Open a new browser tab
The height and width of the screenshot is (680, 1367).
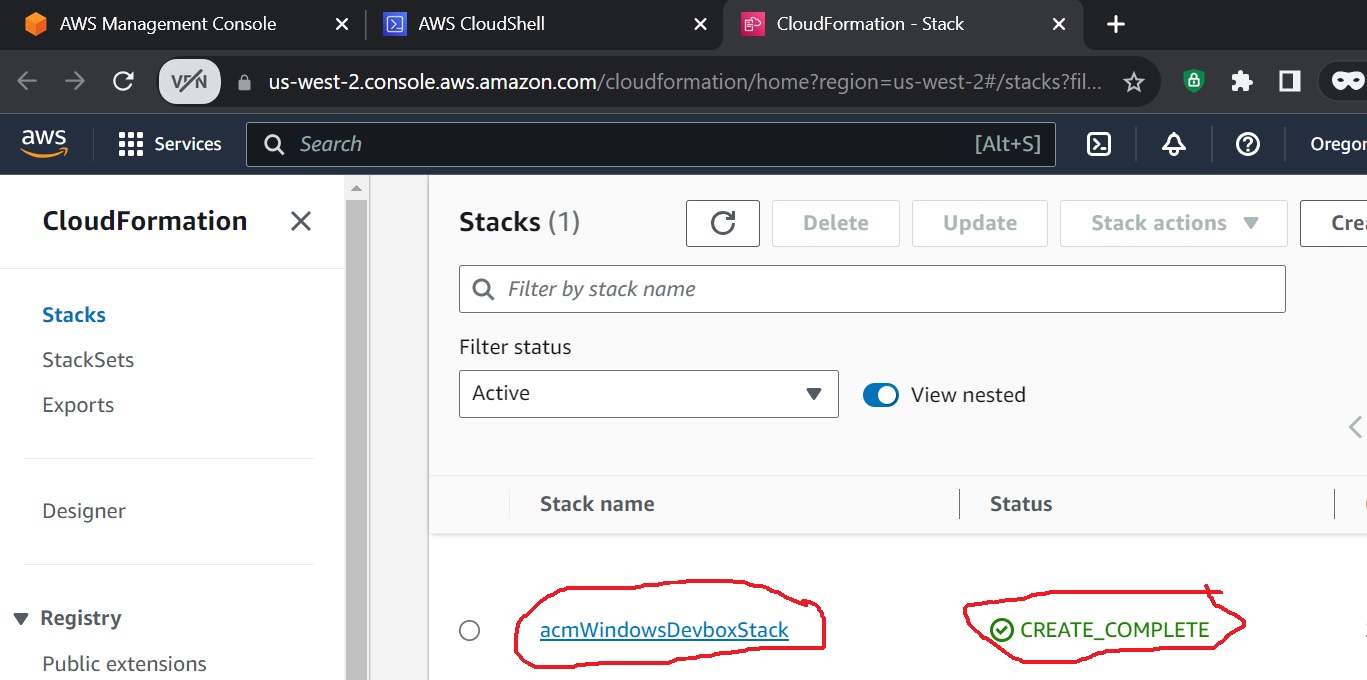click(1117, 24)
